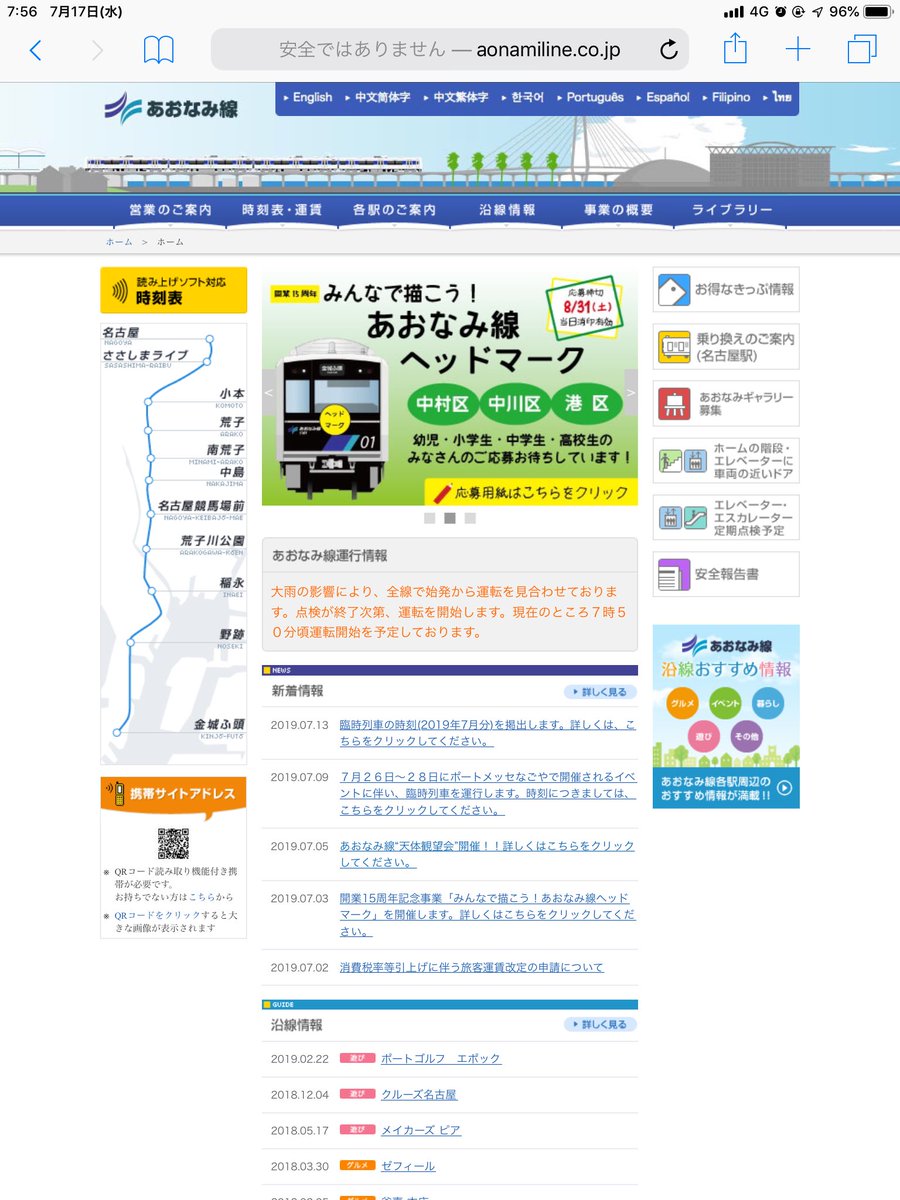Click pink 遊び circle in 沿線おすすめ情報
This screenshot has height=1200, width=900.
tap(704, 737)
